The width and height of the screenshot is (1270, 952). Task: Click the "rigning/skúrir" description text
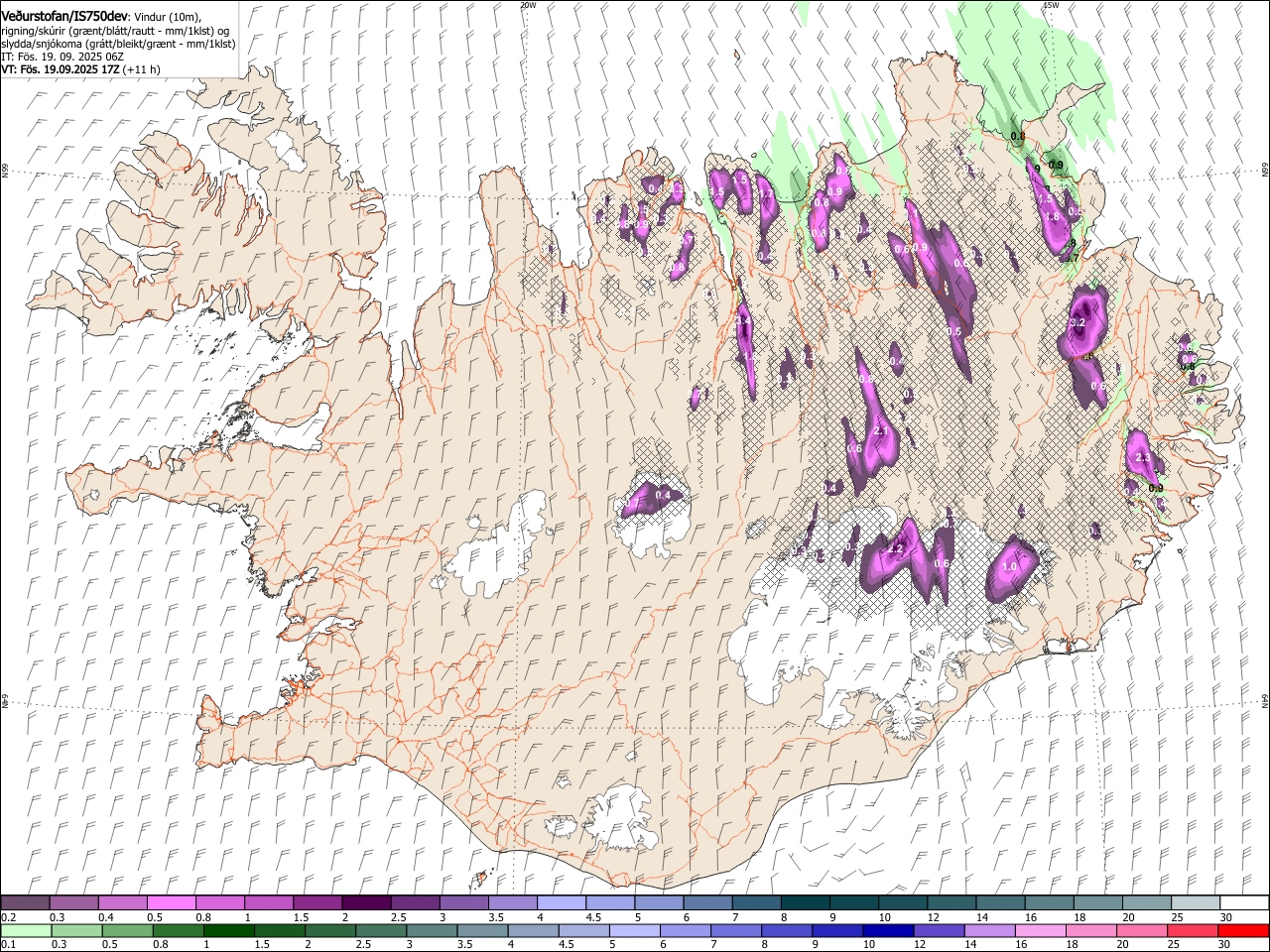click(x=34, y=31)
